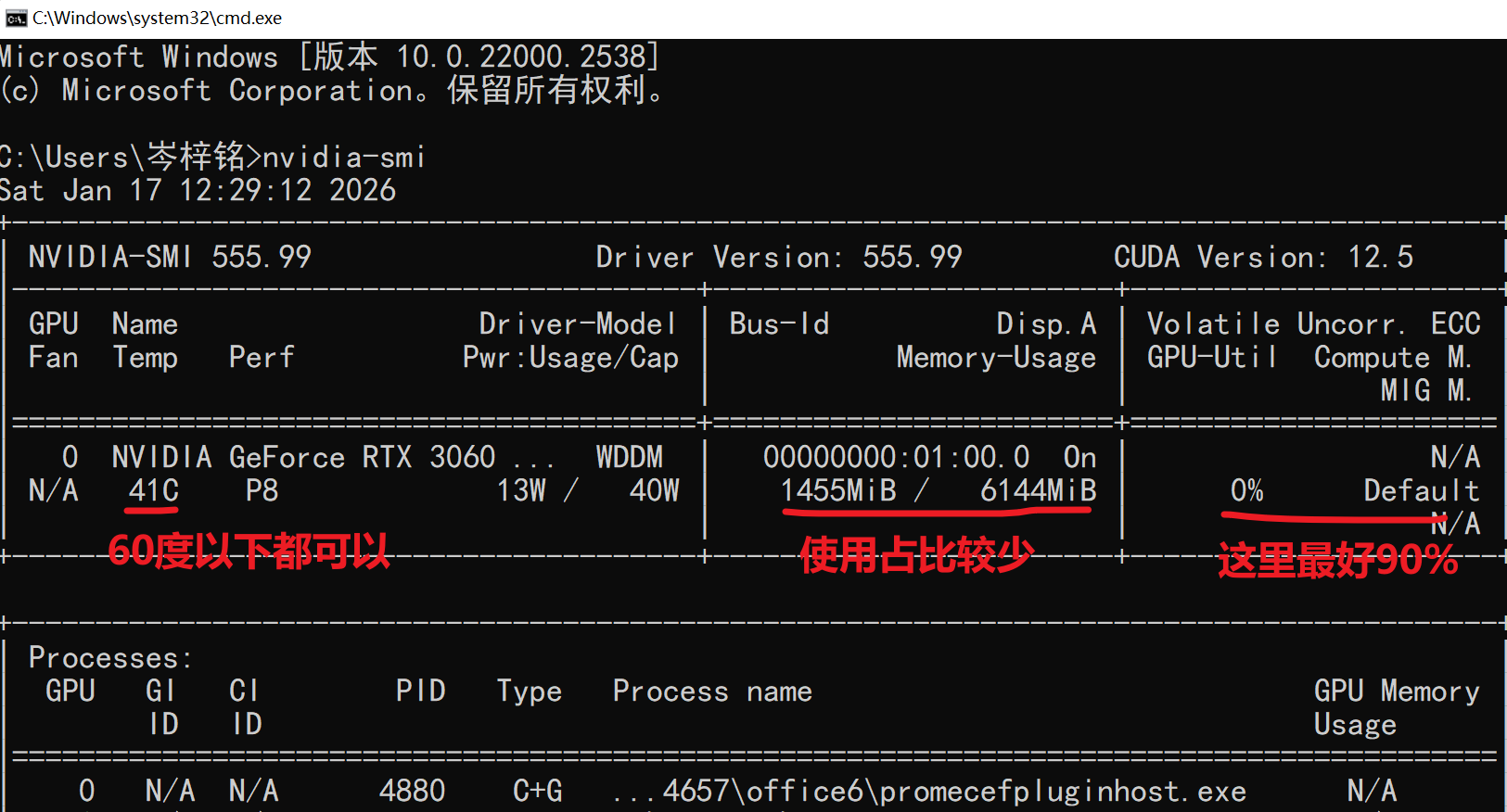Click the 6144MiB total memory value

tap(1038, 491)
